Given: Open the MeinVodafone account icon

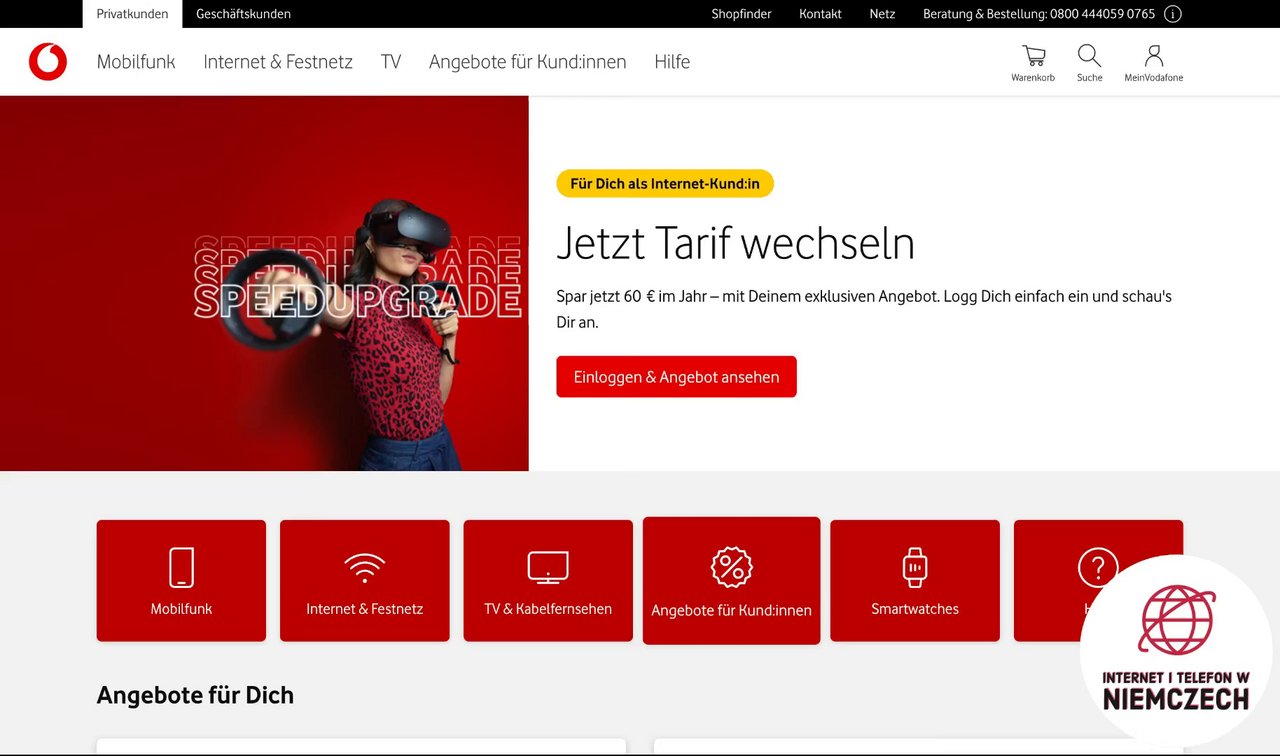Looking at the screenshot, I should pos(1153,63).
